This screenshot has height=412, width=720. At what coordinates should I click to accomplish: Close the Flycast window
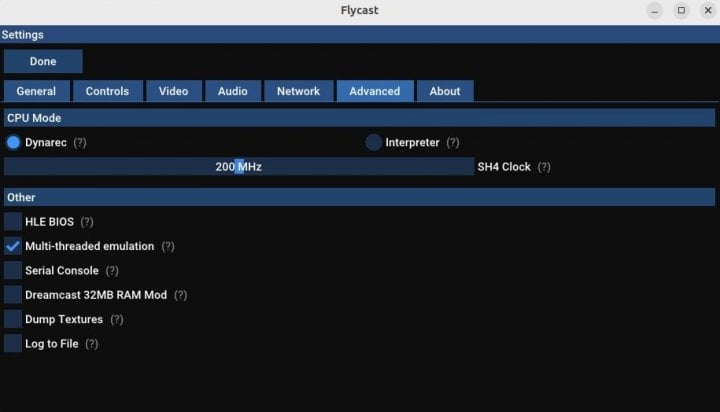[x=708, y=11]
